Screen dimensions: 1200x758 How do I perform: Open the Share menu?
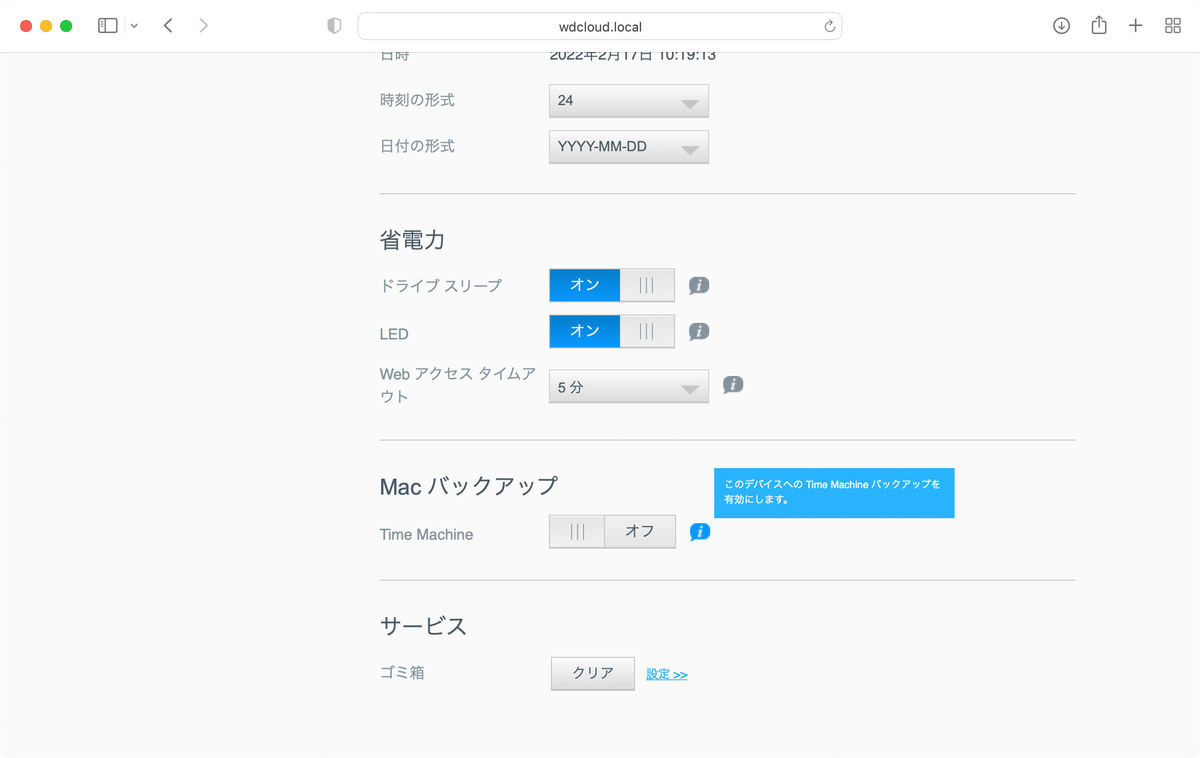coord(1099,26)
